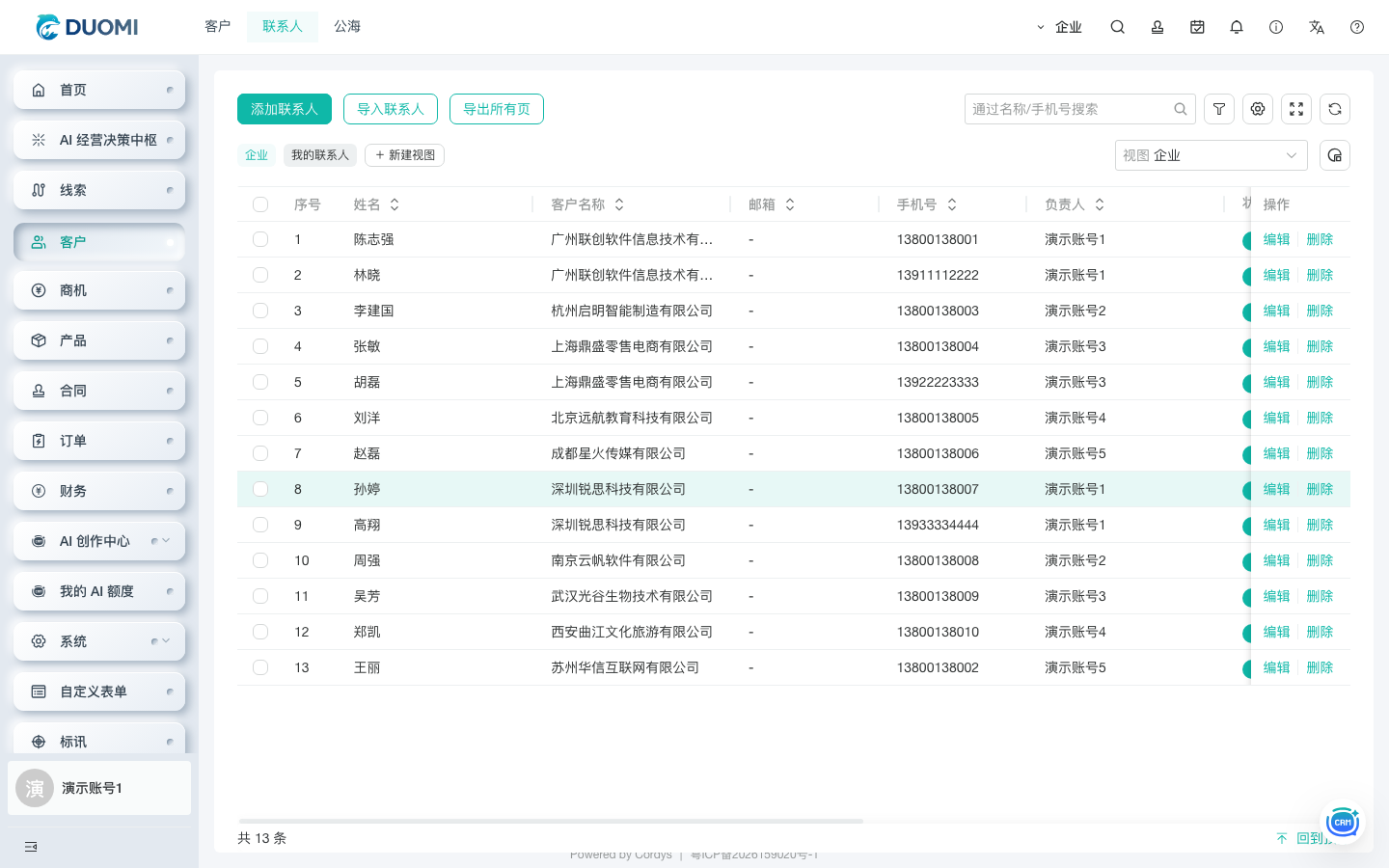The image size is (1389, 868).
Task: Open the filter funnel icon
Action: pyautogui.click(x=1219, y=109)
